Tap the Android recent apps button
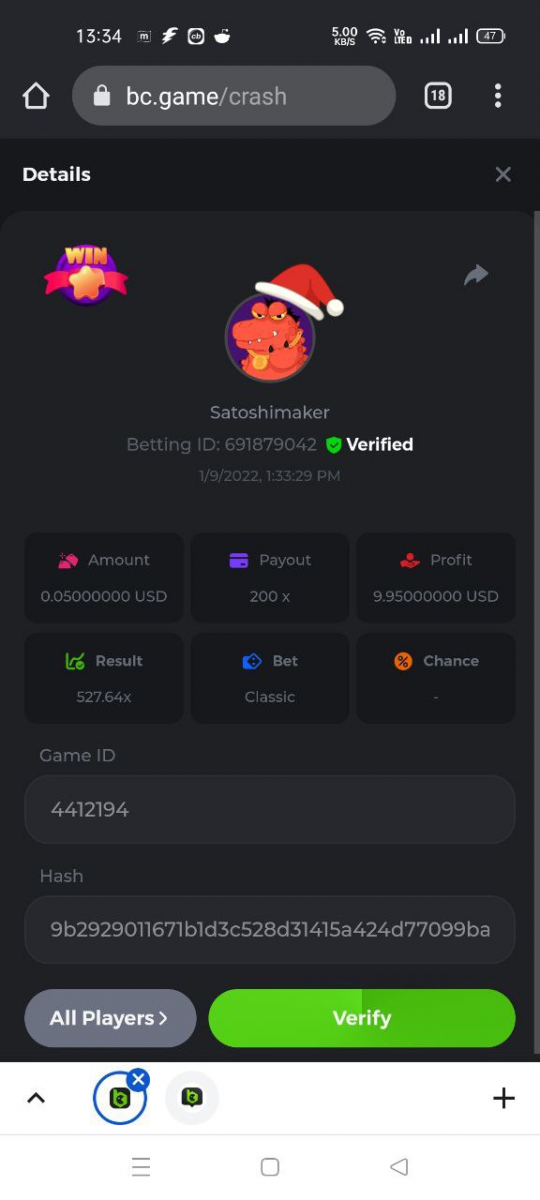The height and width of the screenshot is (1200, 540). coord(141,1167)
